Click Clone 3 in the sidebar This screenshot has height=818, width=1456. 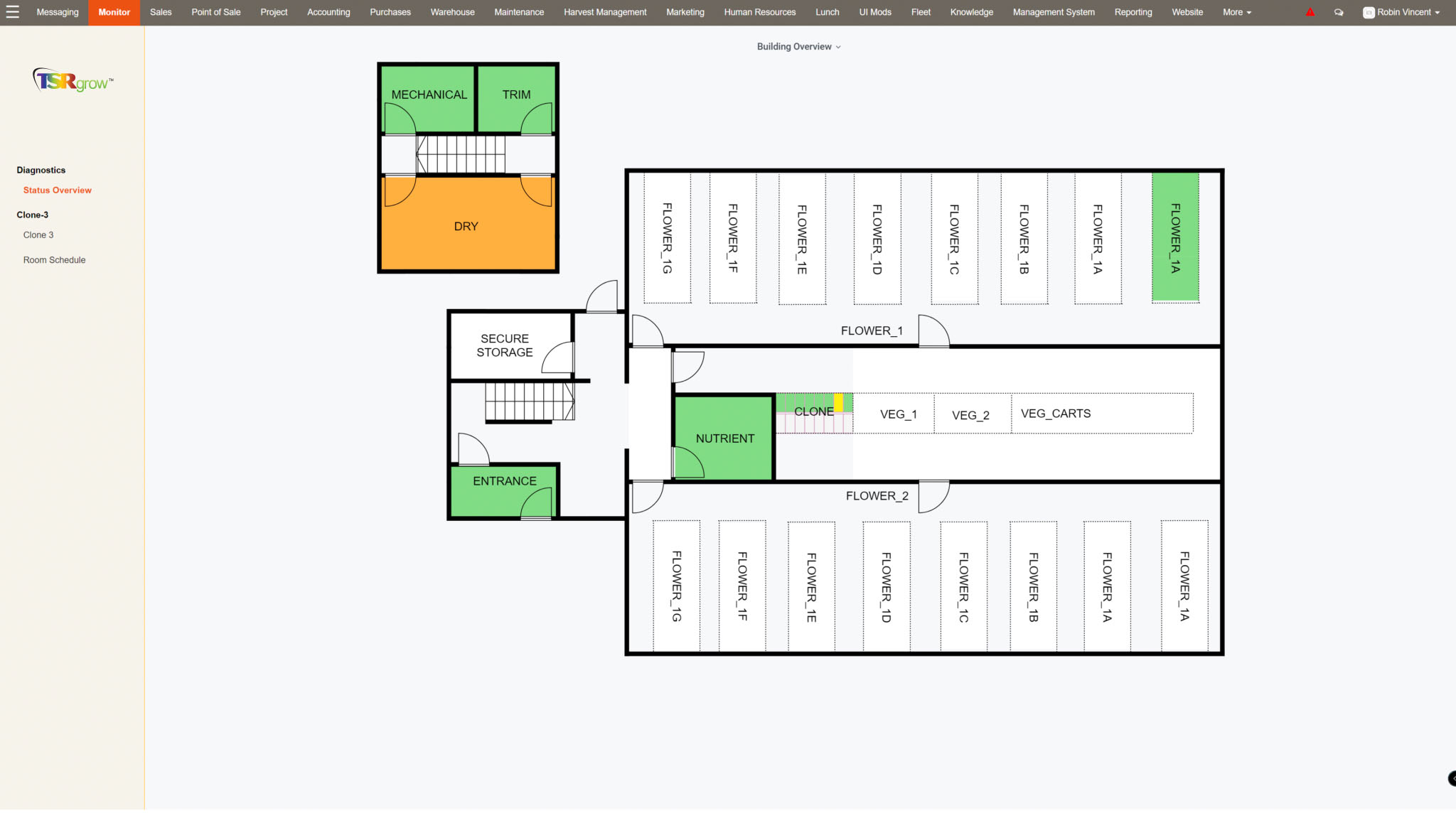pyautogui.click(x=38, y=234)
